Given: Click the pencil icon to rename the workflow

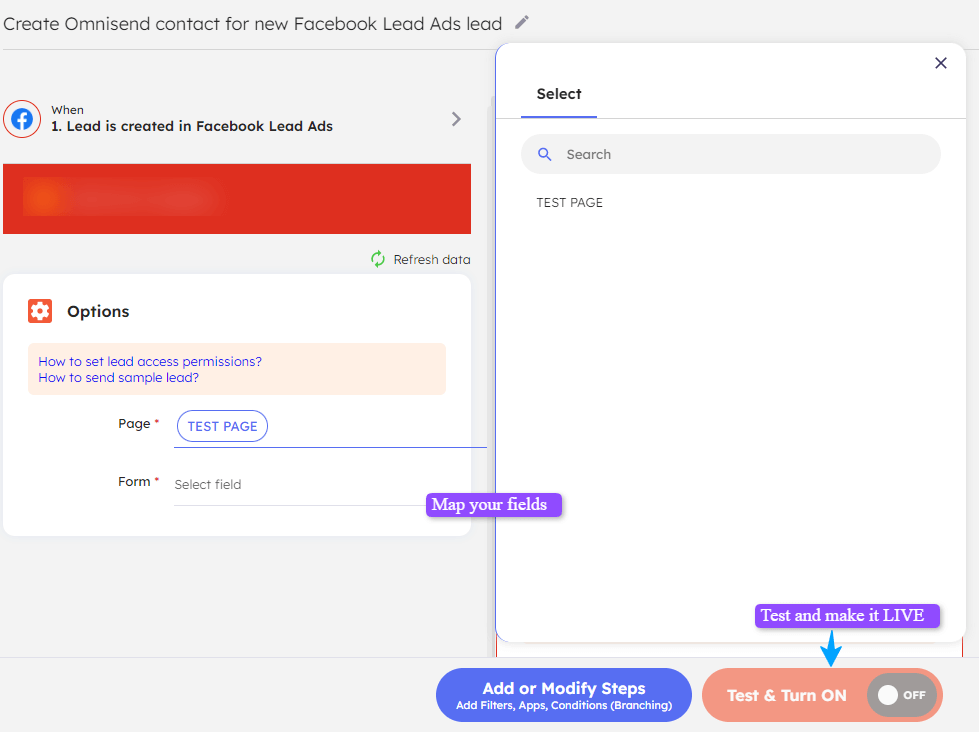Looking at the screenshot, I should (x=521, y=22).
